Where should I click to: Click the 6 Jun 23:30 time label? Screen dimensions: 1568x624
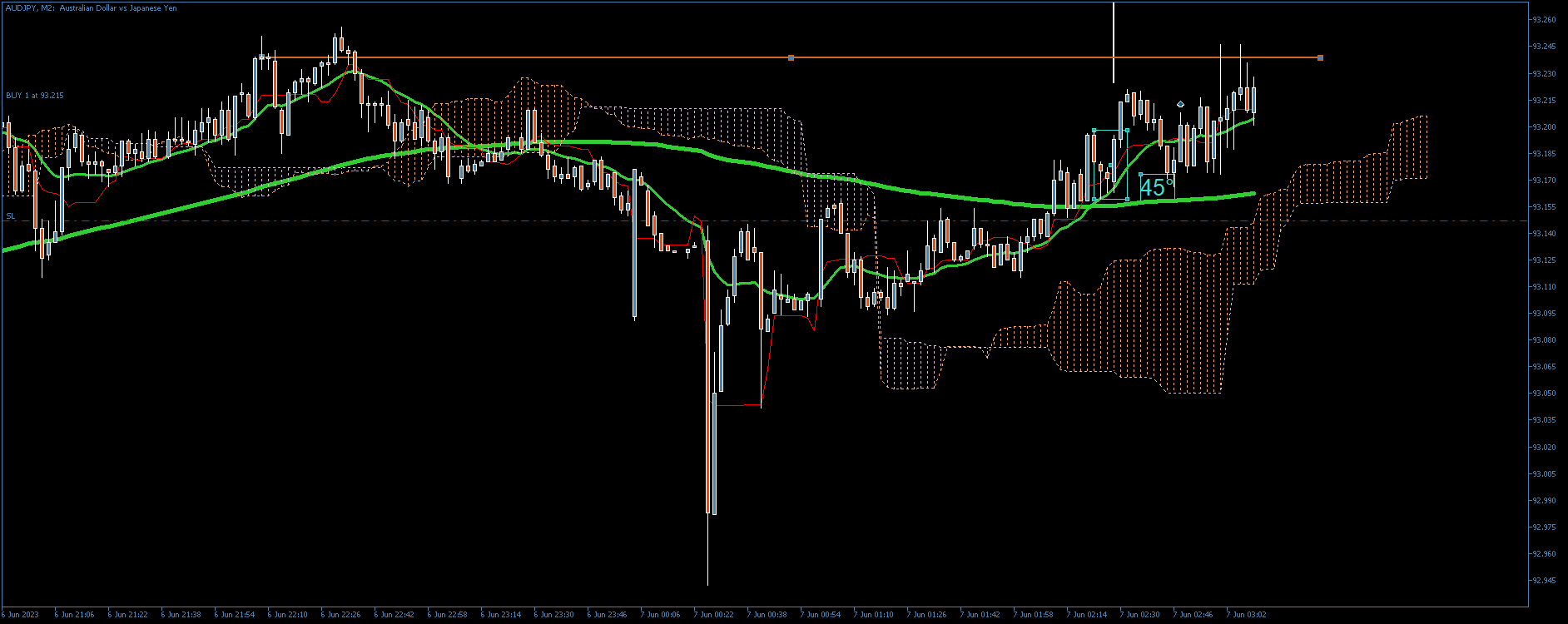[553, 615]
